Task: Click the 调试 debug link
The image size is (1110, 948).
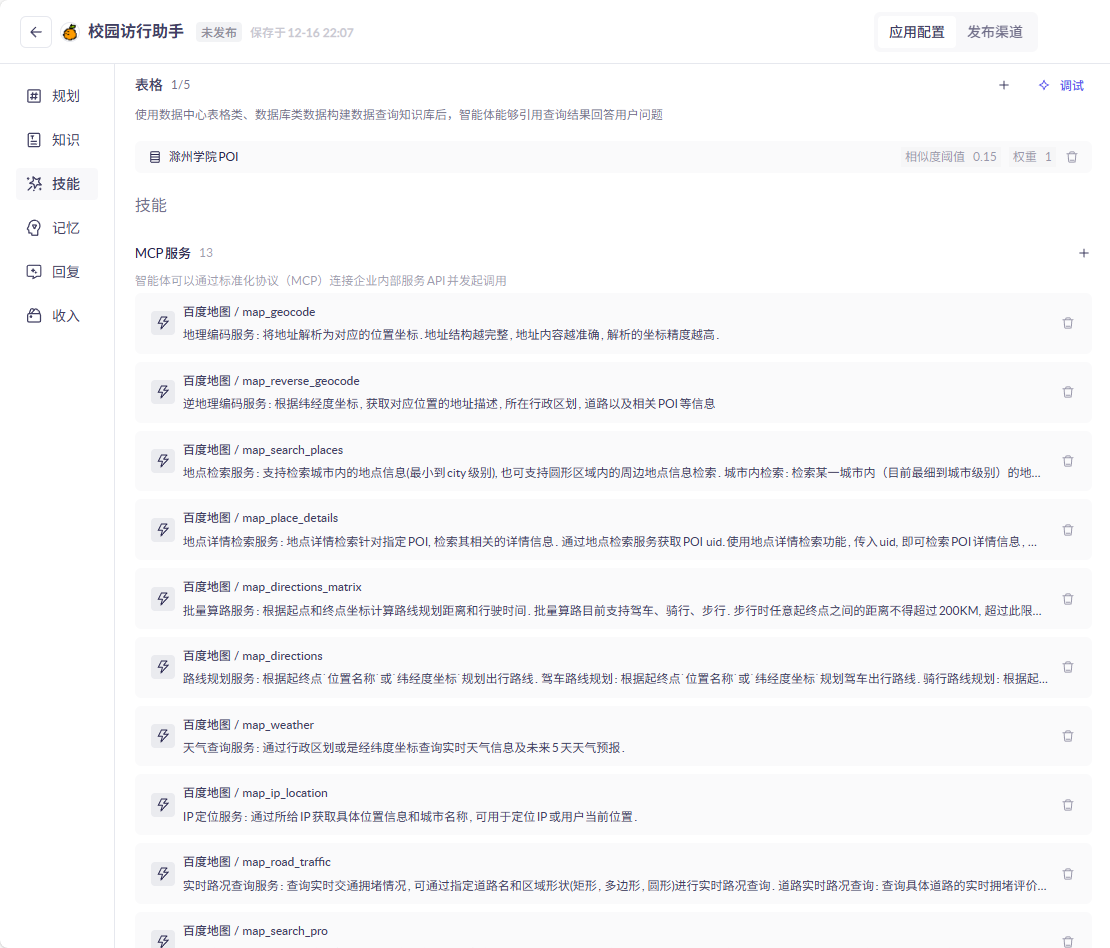Action: point(1071,85)
